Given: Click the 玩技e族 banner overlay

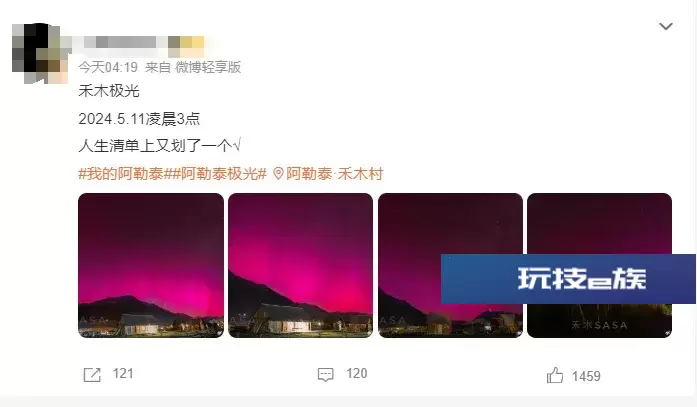Looking at the screenshot, I should click(x=568, y=279).
